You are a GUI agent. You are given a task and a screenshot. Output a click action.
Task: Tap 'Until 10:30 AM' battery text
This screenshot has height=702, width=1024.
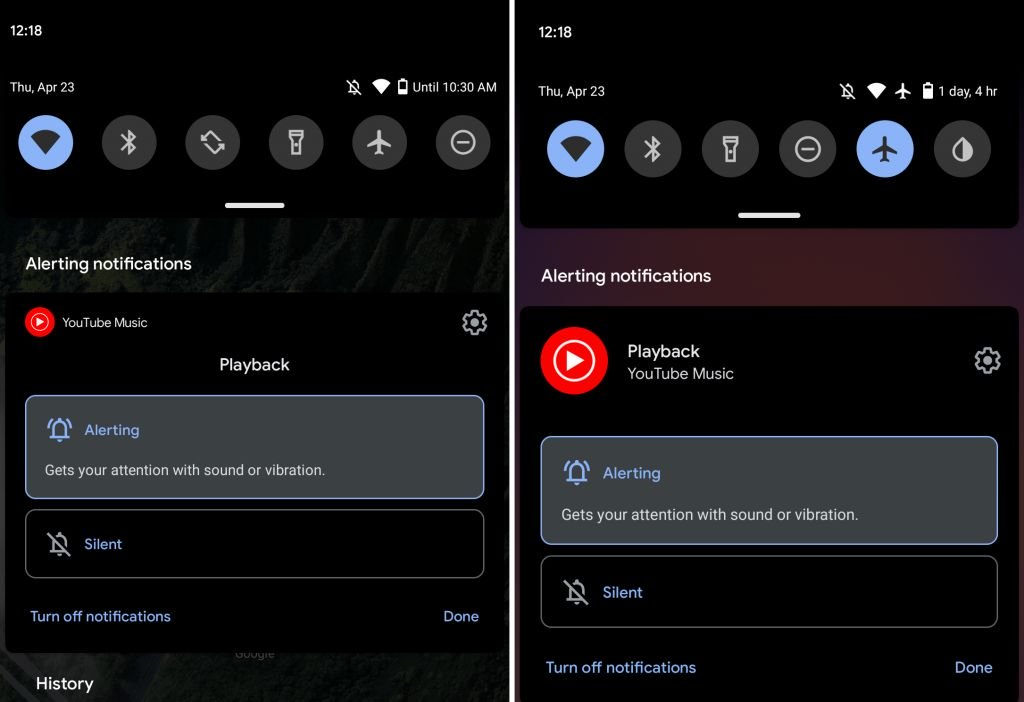coord(455,87)
